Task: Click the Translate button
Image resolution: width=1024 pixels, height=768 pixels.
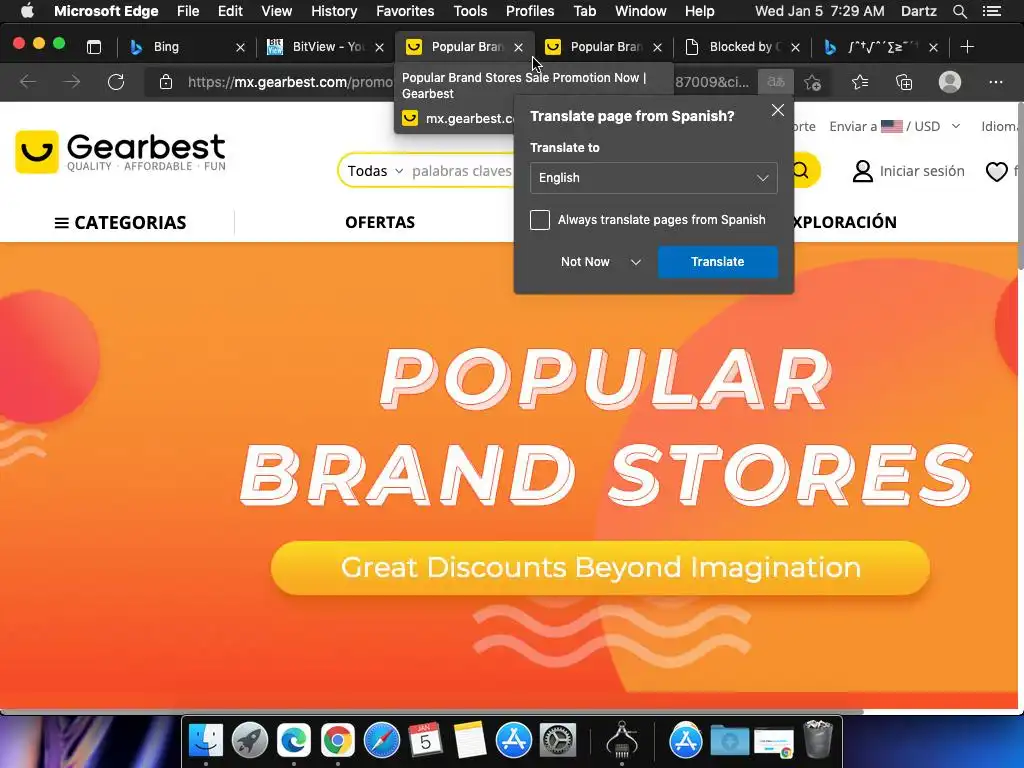Action: point(717,262)
